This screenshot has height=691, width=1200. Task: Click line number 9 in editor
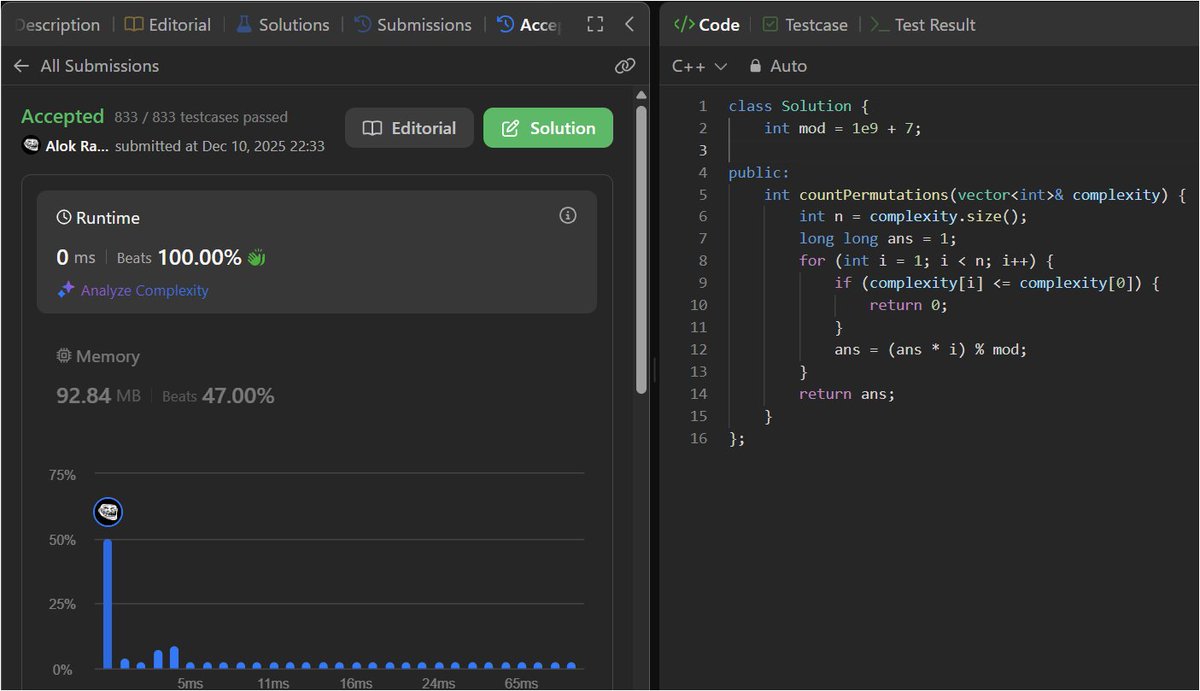click(703, 283)
